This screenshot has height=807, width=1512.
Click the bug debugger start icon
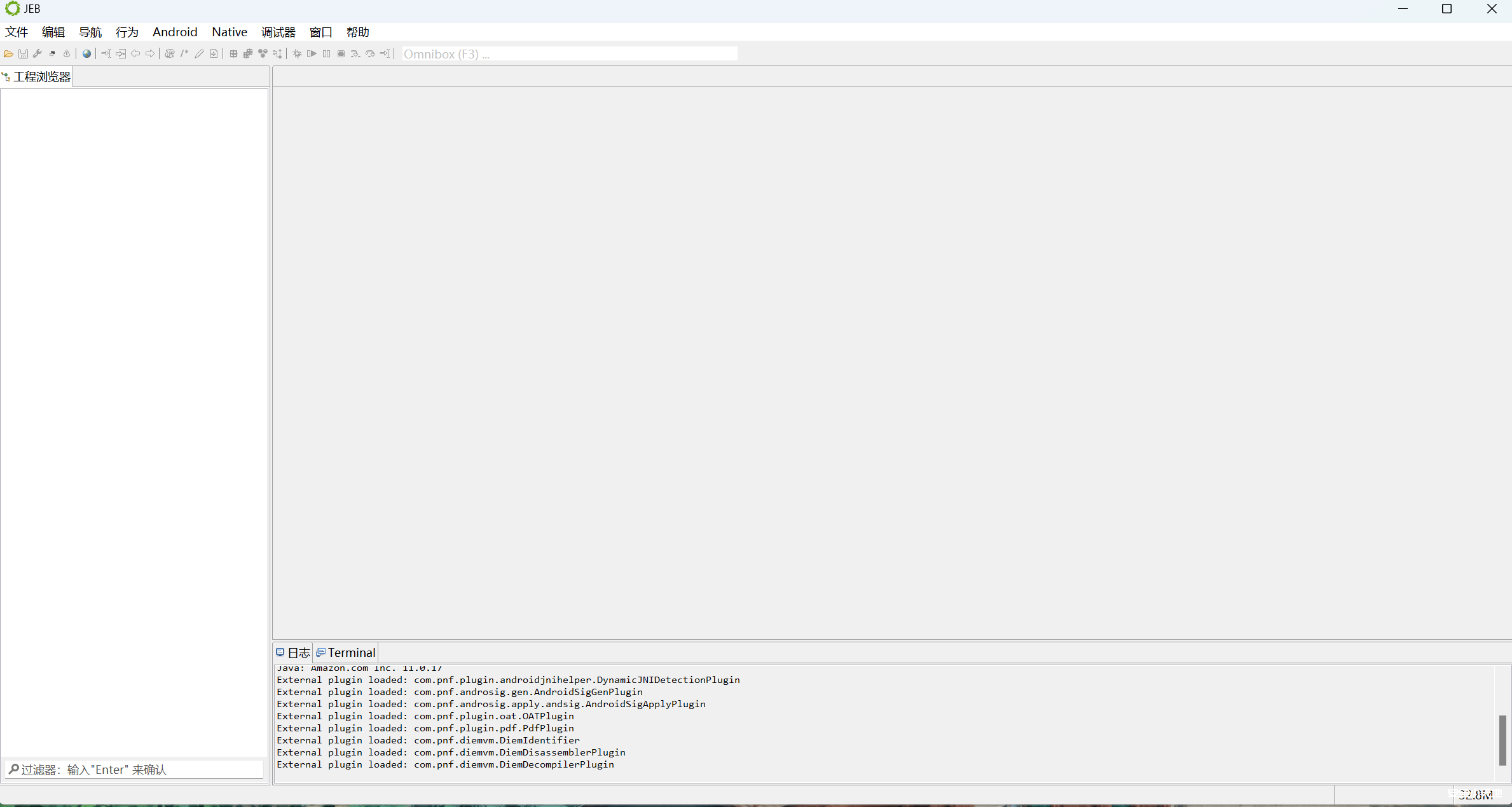pyautogui.click(x=297, y=54)
